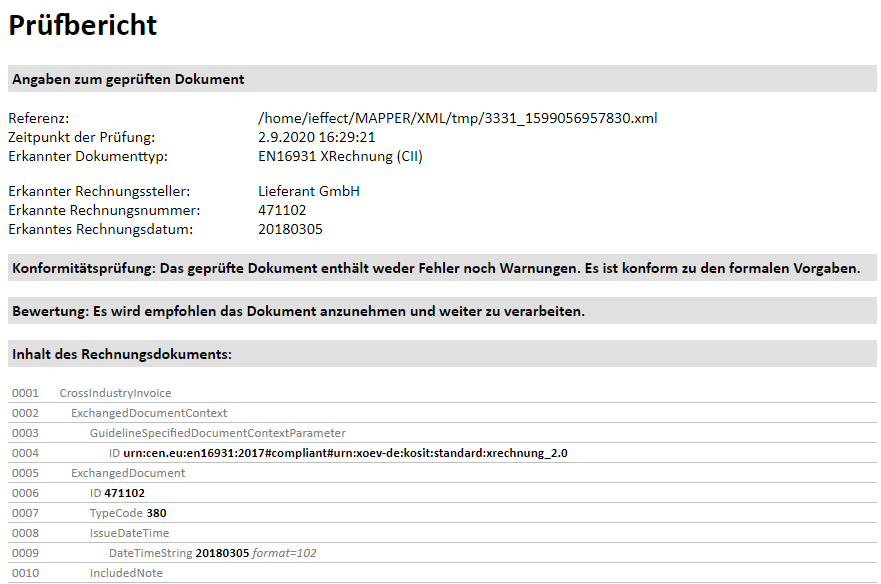Viewport: 881px width, 584px height.
Task: Select the Zeitpunkt der Prüfung timestamp value
Action: pyautogui.click(x=316, y=137)
